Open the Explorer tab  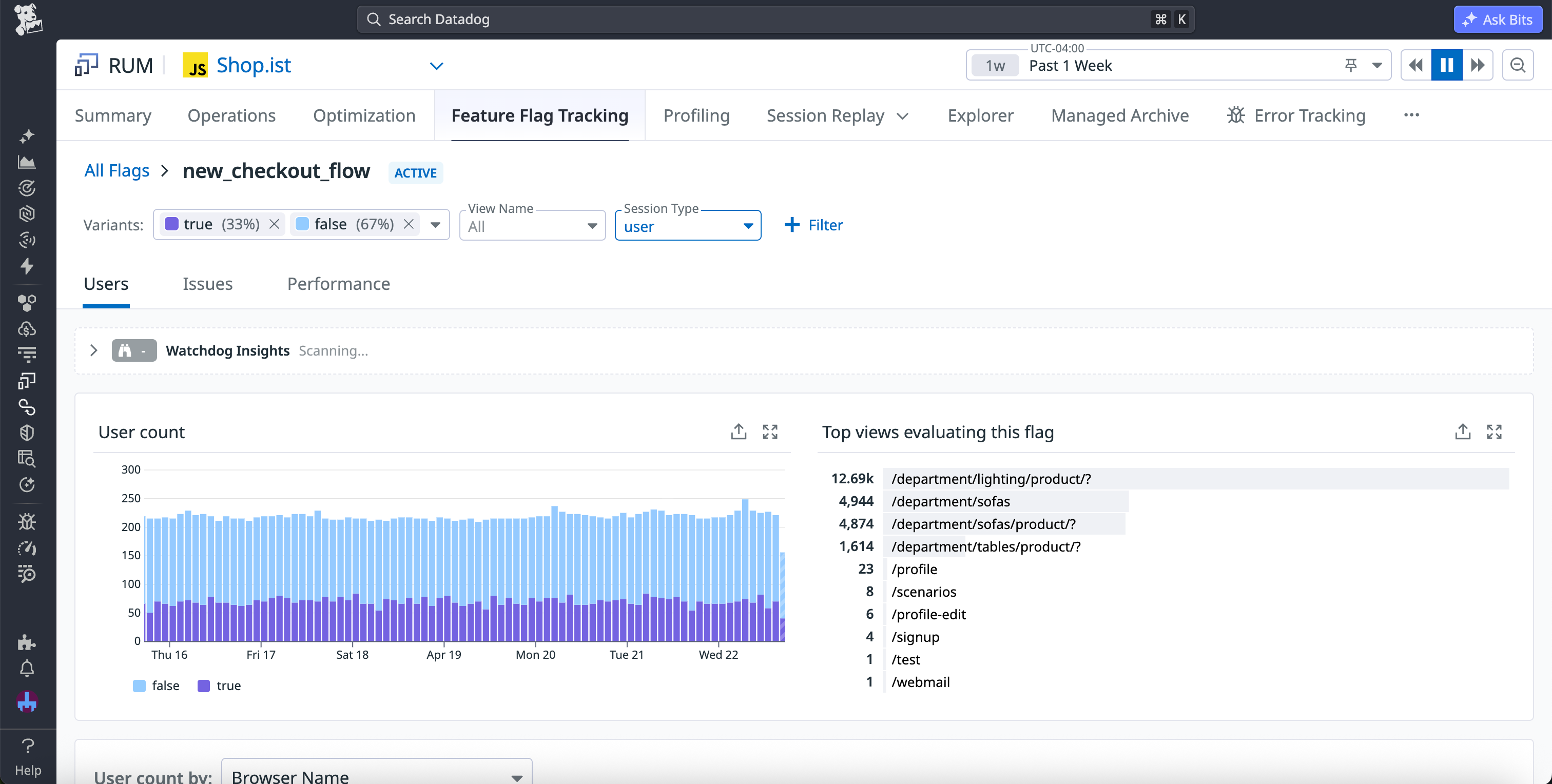coord(980,115)
